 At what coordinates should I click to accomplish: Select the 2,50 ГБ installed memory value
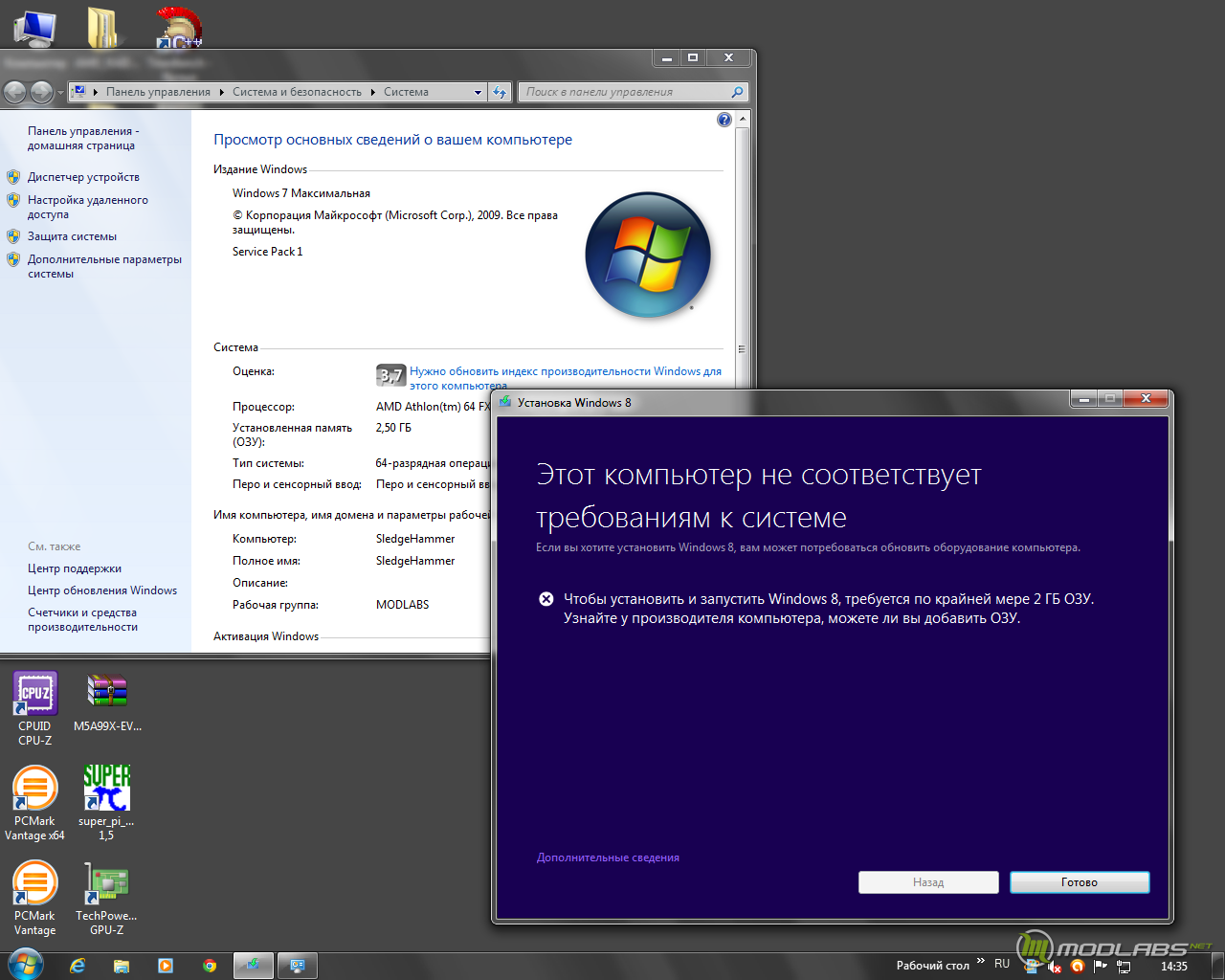pos(393,428)
